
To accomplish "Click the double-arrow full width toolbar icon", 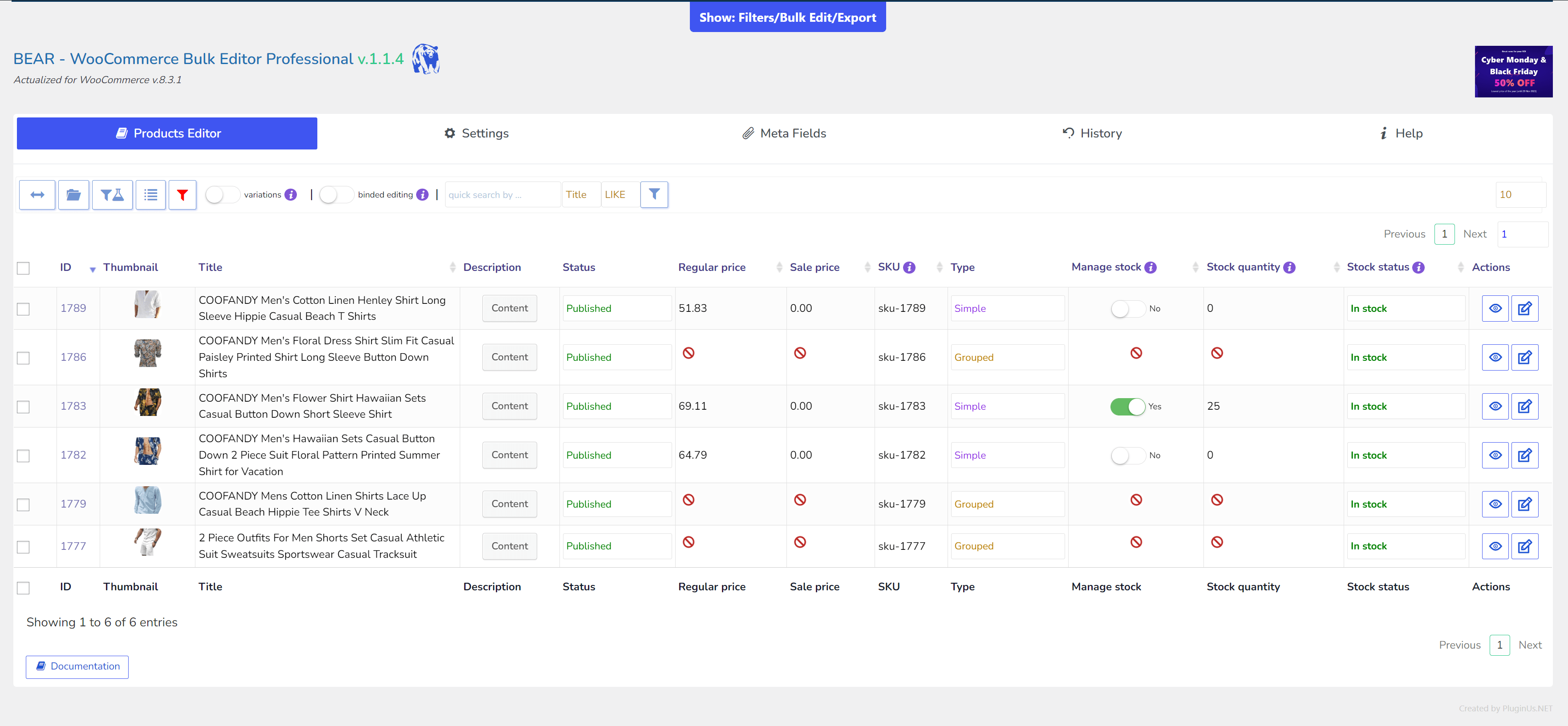I will [37, 195].
